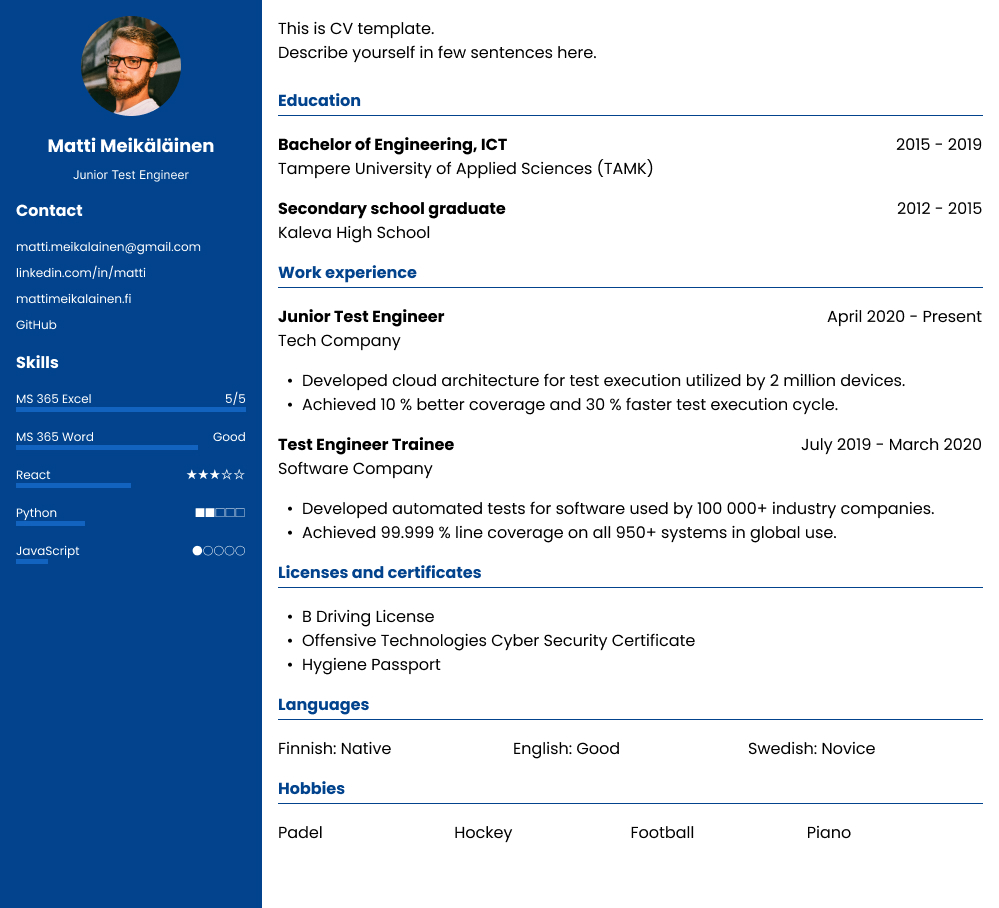The image size is (999, 908).
Task: Click the profile photo of Matti
Action: point(131,67)
